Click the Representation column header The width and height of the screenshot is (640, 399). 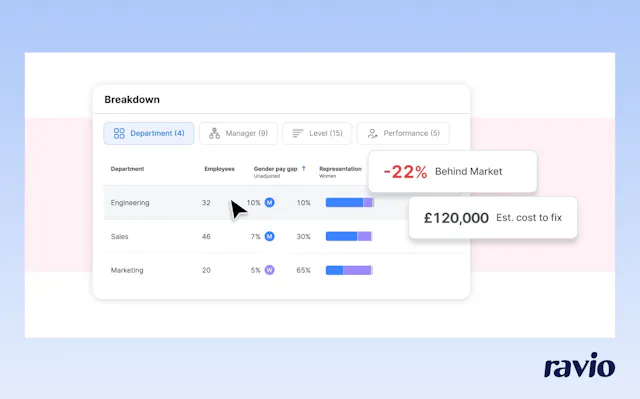click(x=340, y=169)
